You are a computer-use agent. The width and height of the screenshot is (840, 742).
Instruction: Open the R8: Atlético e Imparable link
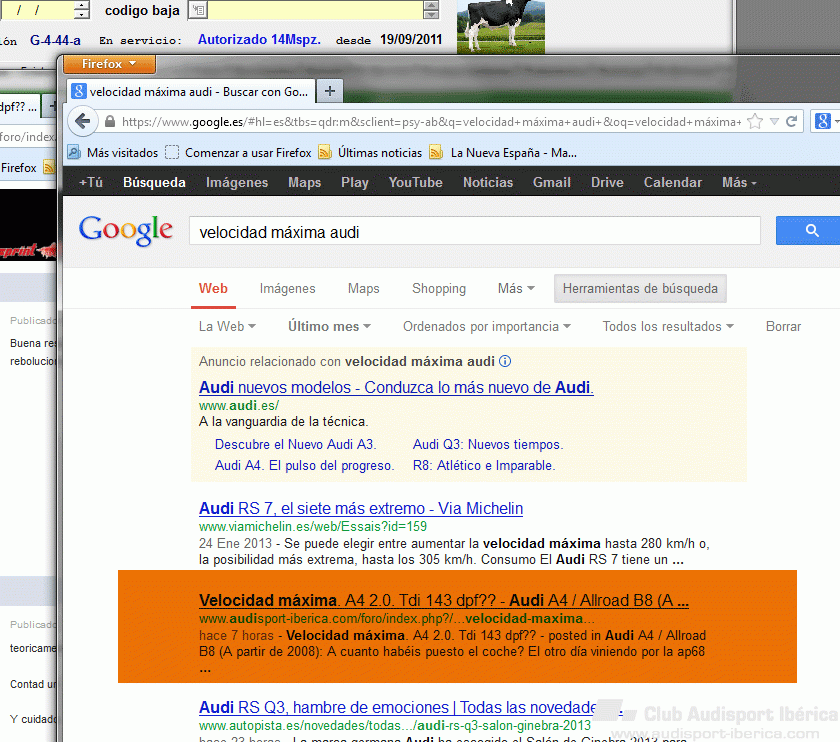484,466
